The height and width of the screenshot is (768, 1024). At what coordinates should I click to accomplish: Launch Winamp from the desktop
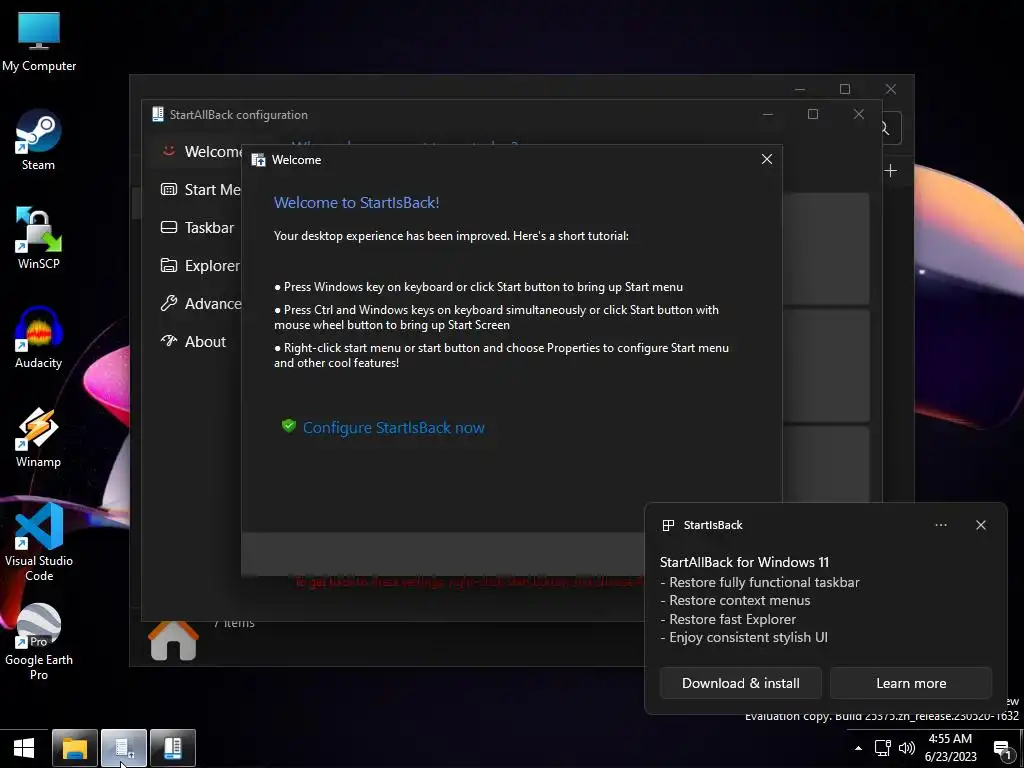(39, 438)
